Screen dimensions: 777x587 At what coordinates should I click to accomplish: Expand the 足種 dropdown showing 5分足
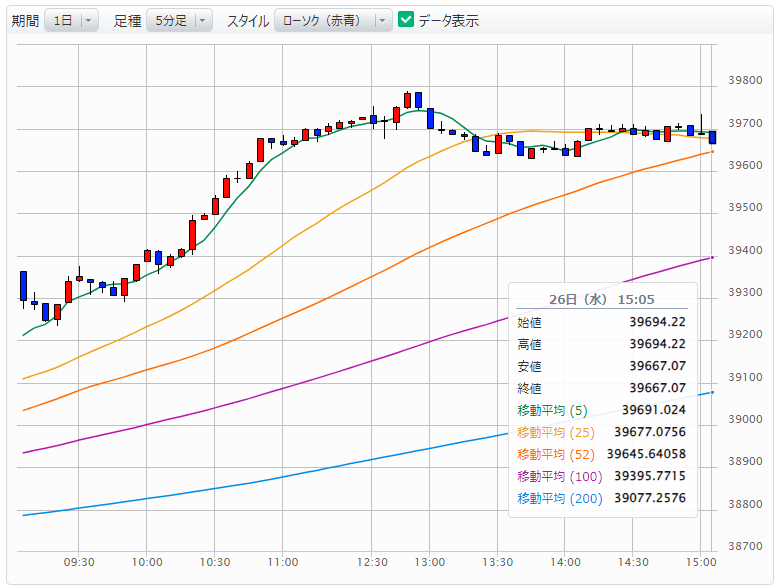coord(179,20)
